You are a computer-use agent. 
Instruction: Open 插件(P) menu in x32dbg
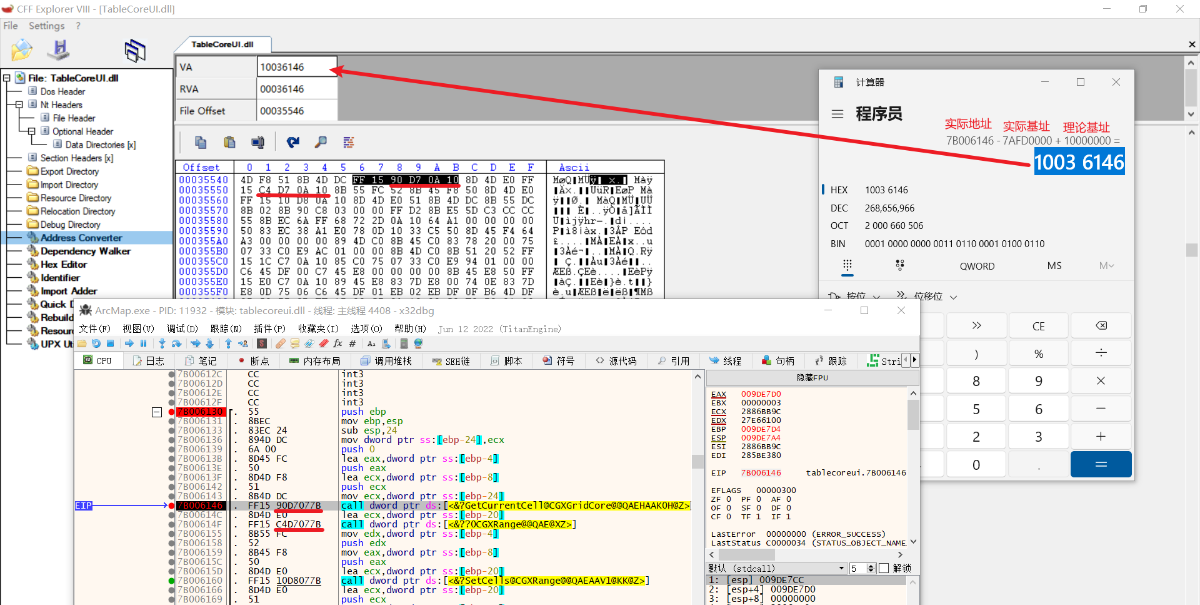coord(270,328)
